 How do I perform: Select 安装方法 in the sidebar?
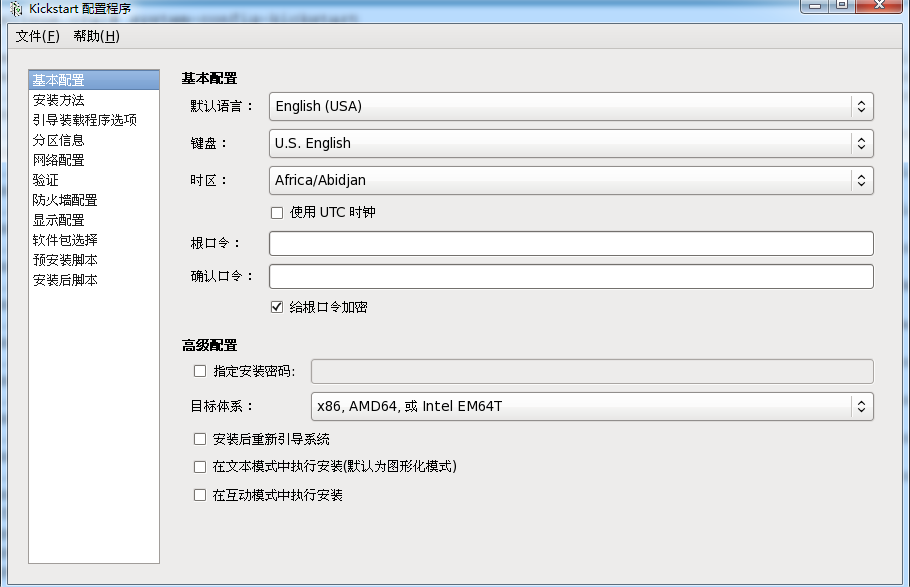(94, 100)
